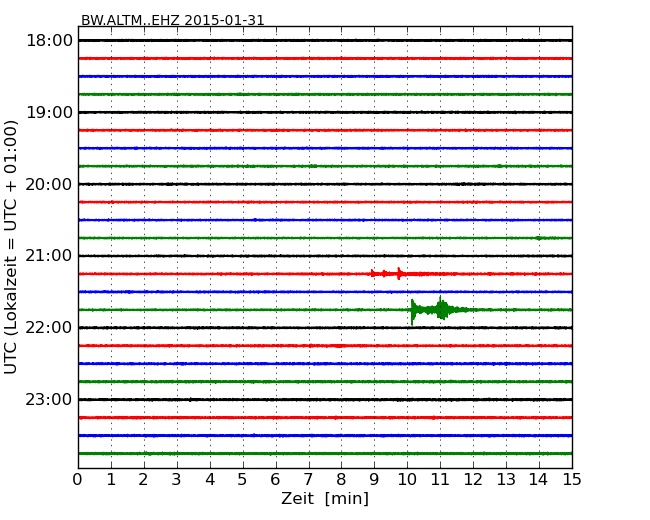Viewport: 650px width, 520px height.
Task: Click the x-axis tick label 3
Action: click(176, 479)
